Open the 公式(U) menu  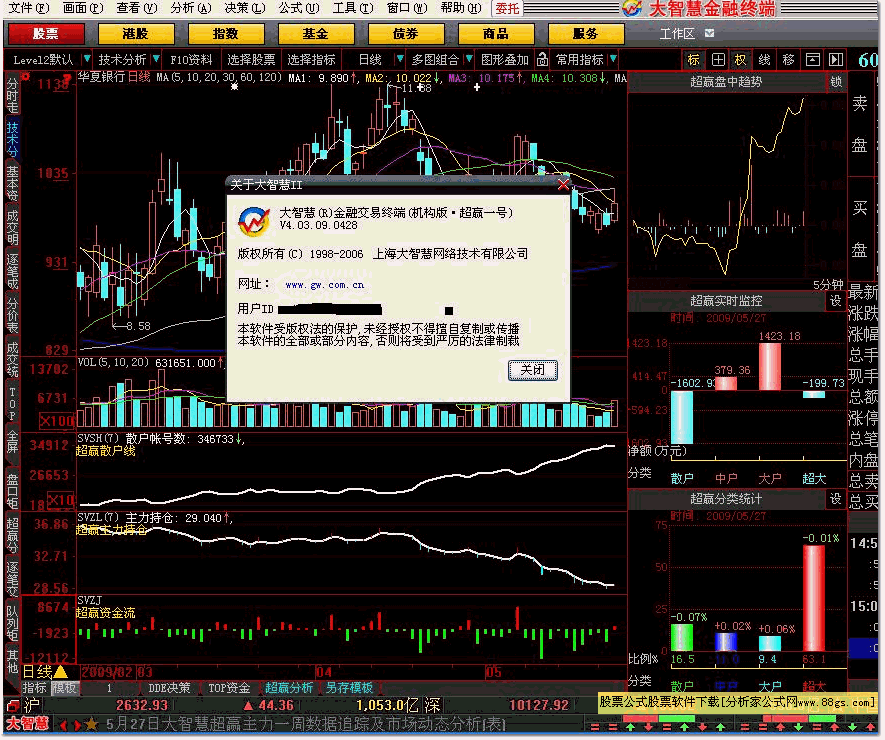point(299,8)
